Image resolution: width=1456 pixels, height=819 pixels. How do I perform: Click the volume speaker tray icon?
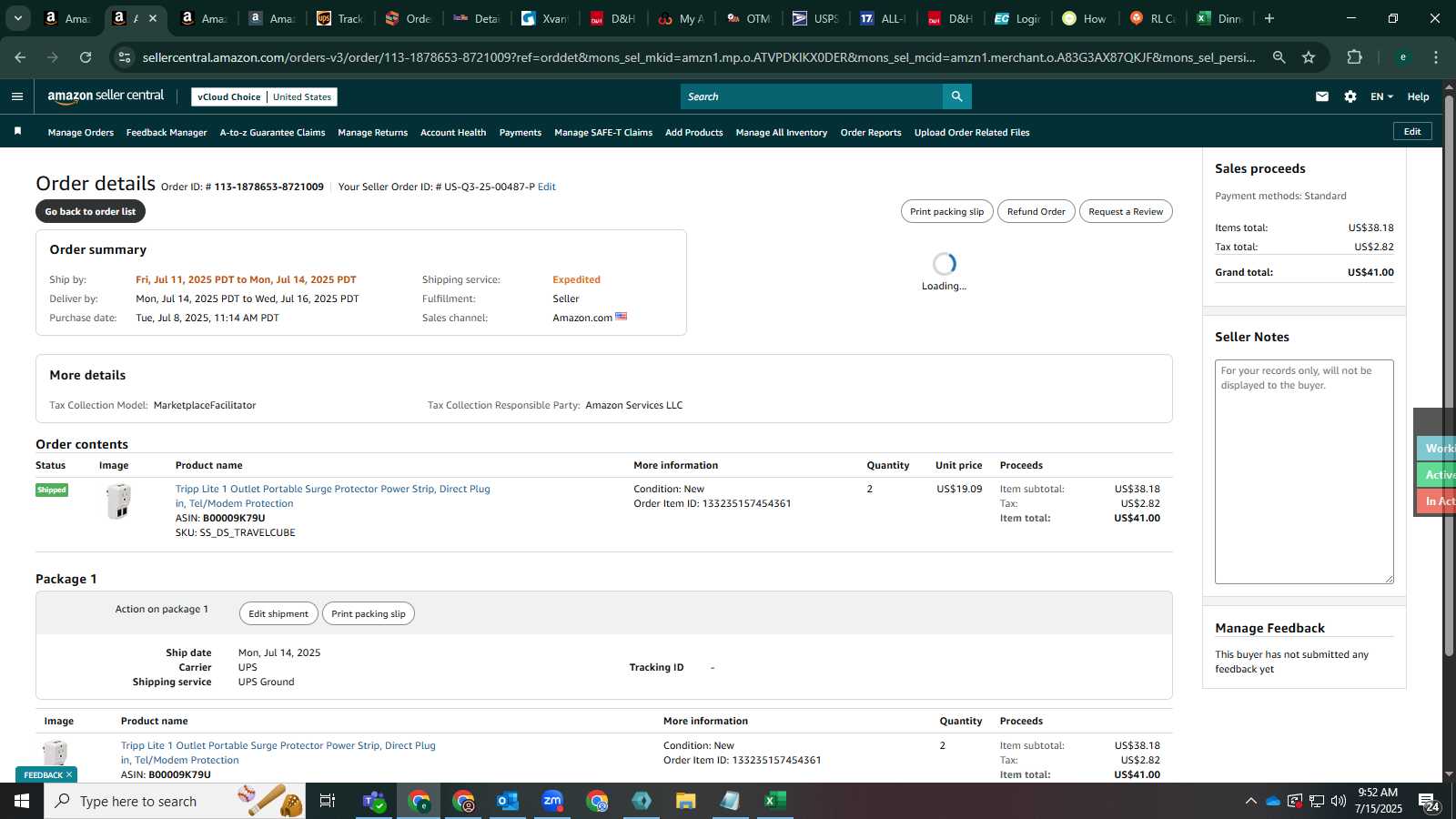pos(1339,801)
